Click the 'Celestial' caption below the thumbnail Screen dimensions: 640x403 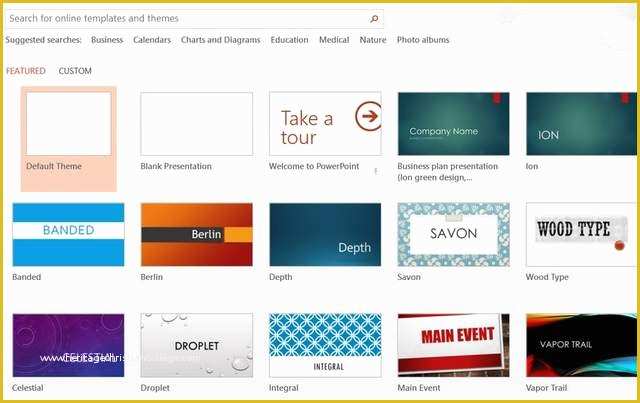[x=28, y=388]
